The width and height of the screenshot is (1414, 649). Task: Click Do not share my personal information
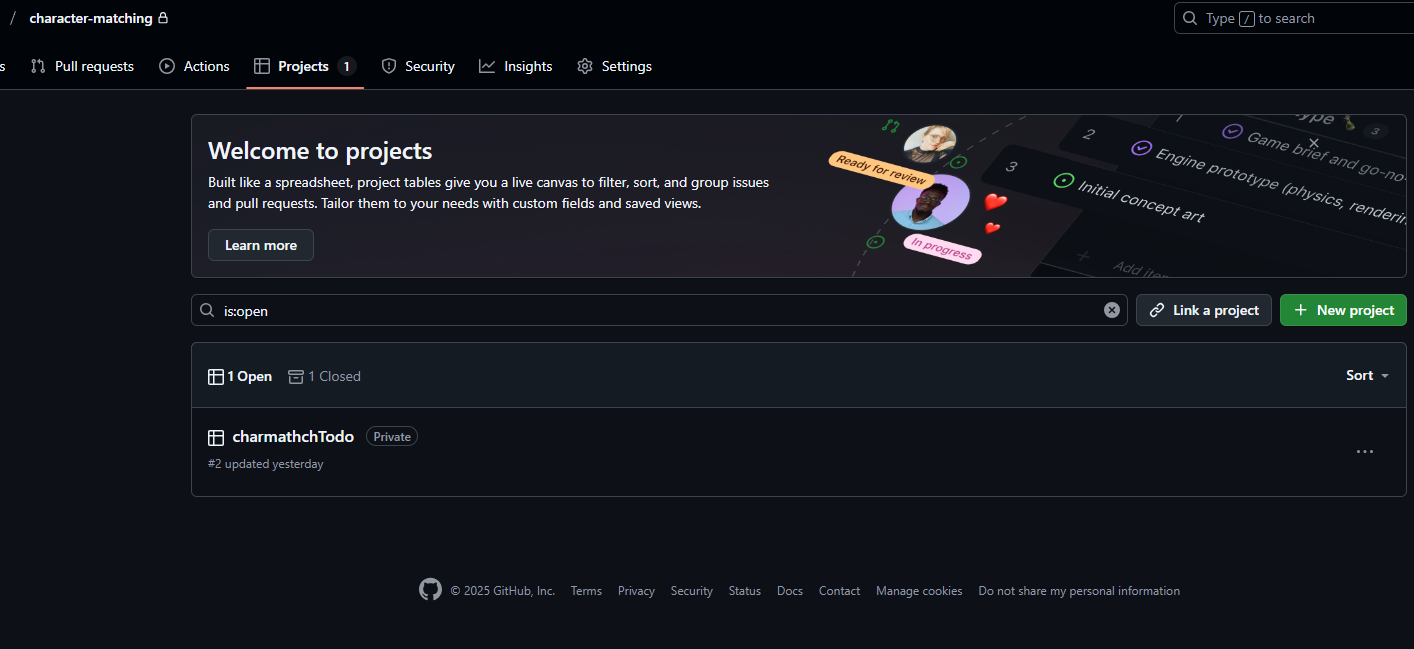coord(1079,591)
